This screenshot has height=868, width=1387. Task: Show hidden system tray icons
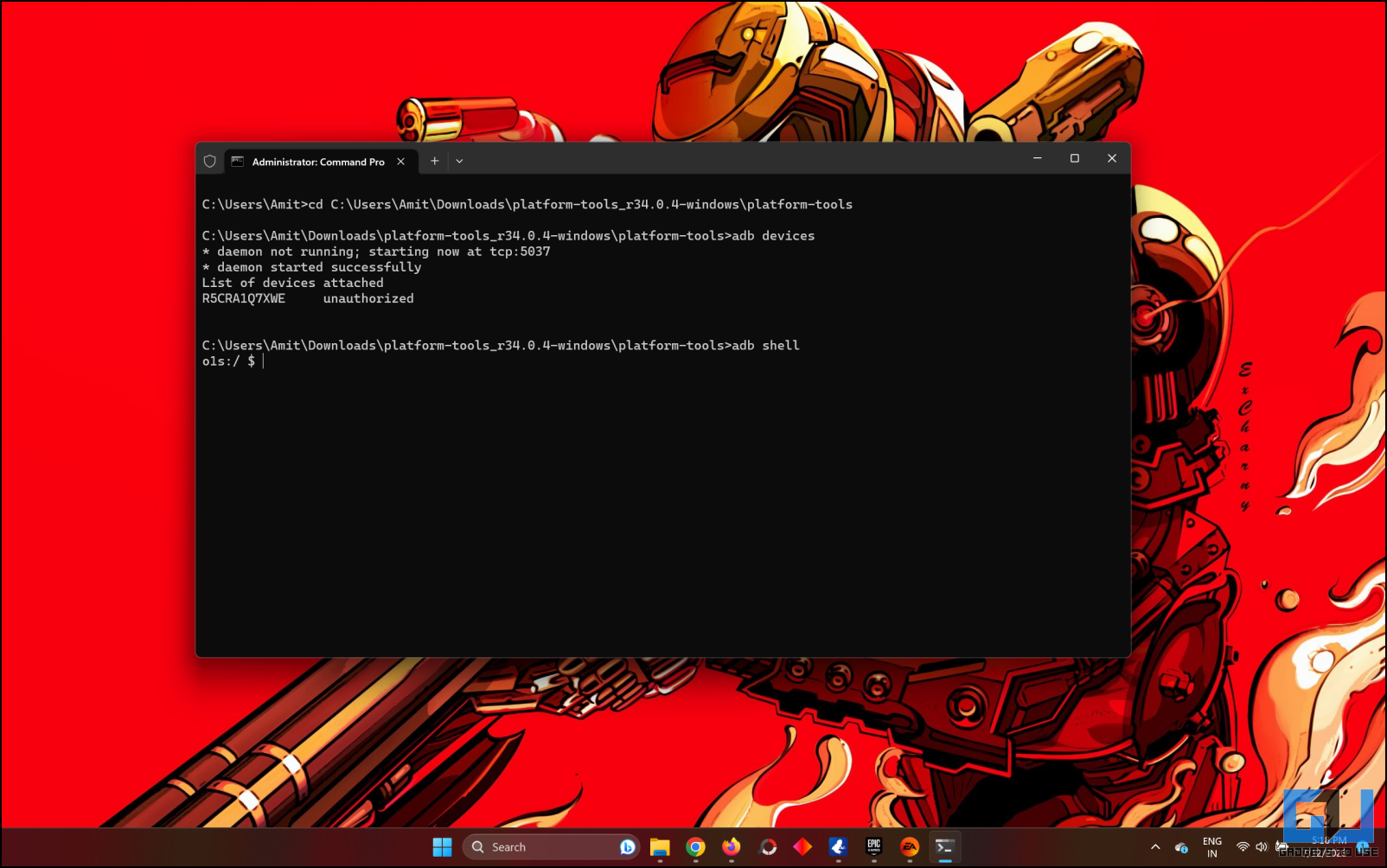1155,847
